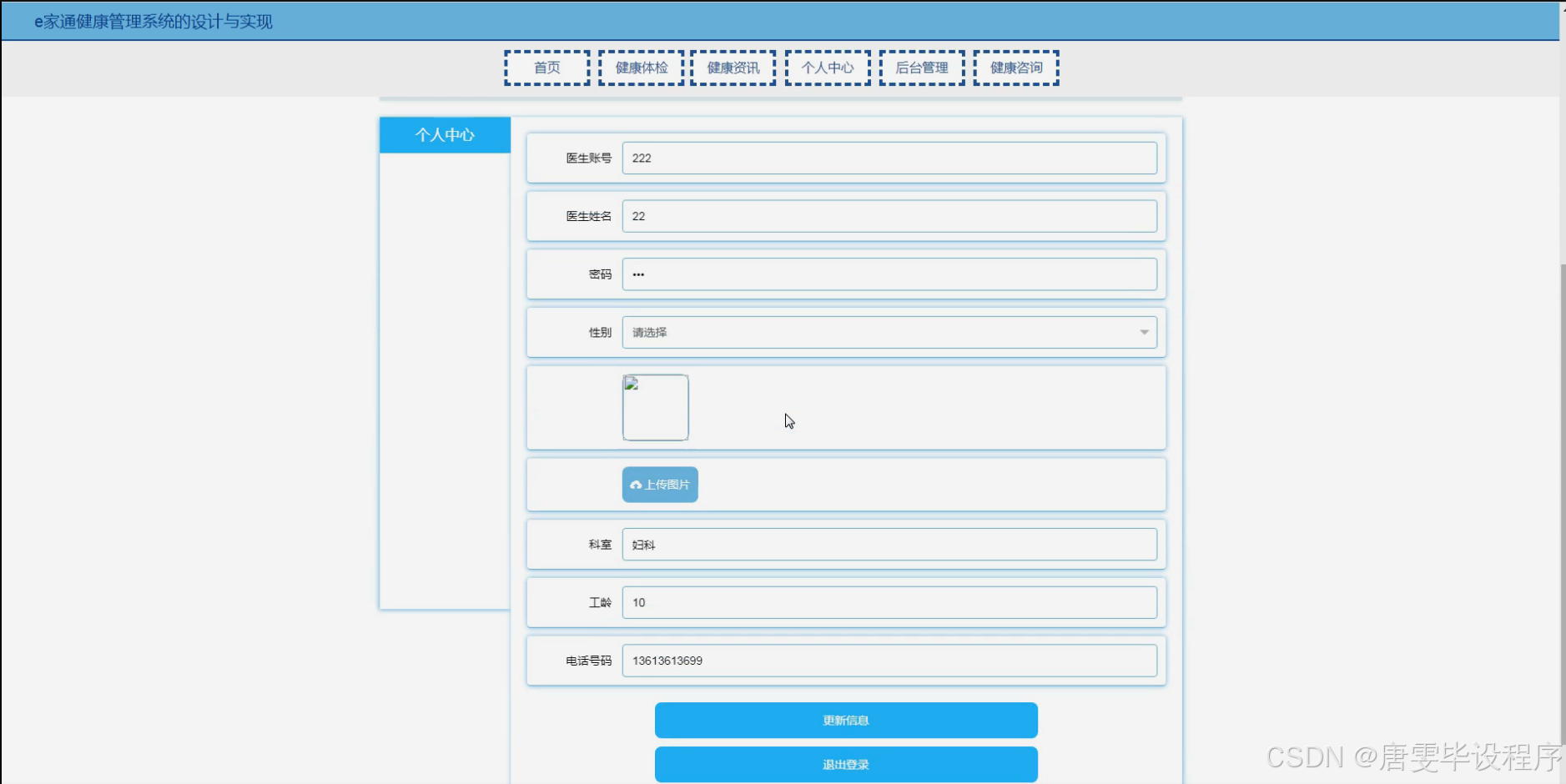Click the 个人中心 sidebar header
Screen dimensions: 1566x784
445,134
